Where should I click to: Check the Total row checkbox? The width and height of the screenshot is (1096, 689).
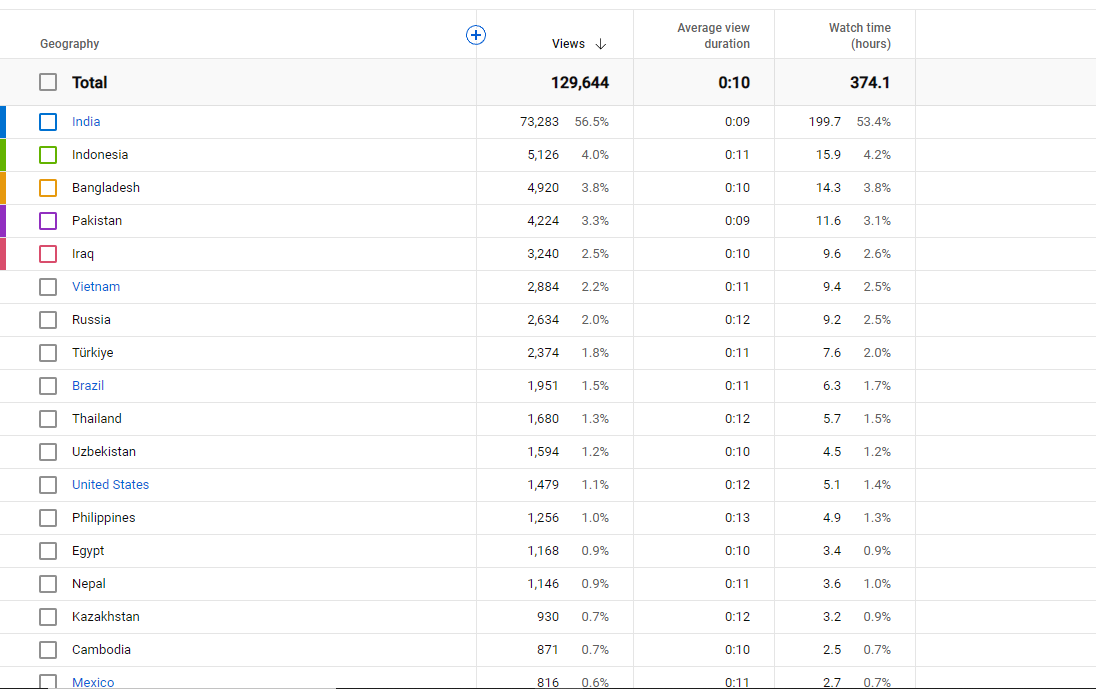(48, 82)
